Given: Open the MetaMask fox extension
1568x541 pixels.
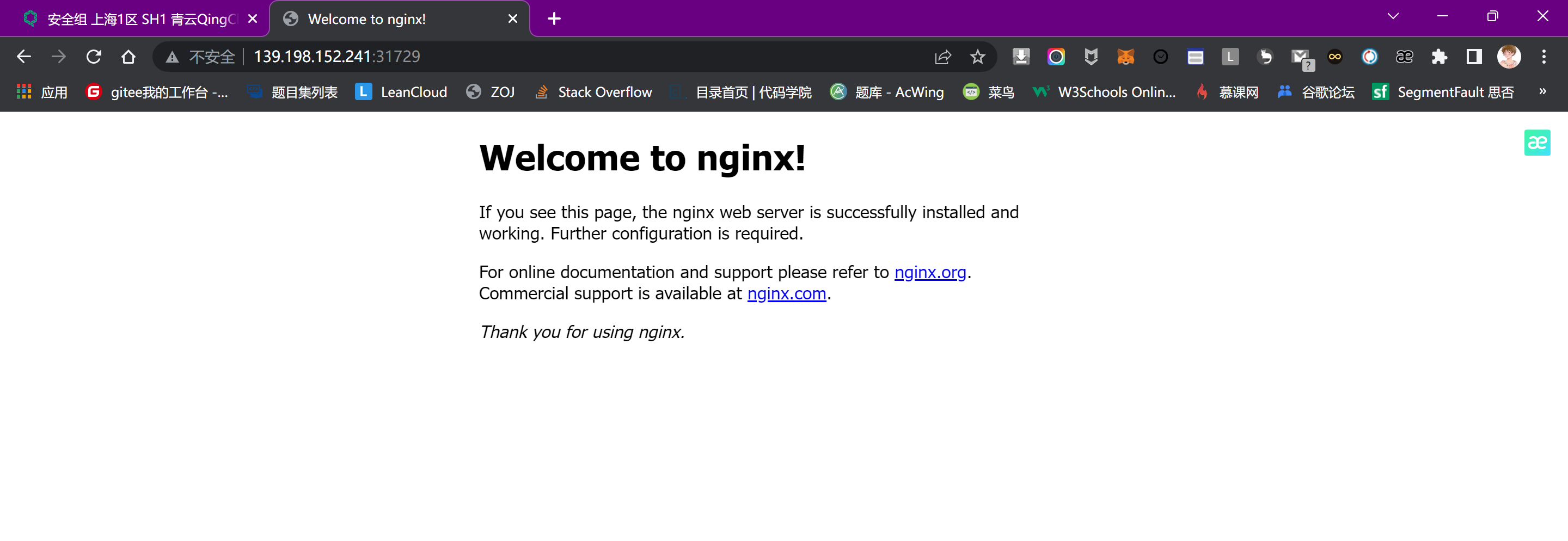Looking at the screenshot, I should [x=1125, y=57].
